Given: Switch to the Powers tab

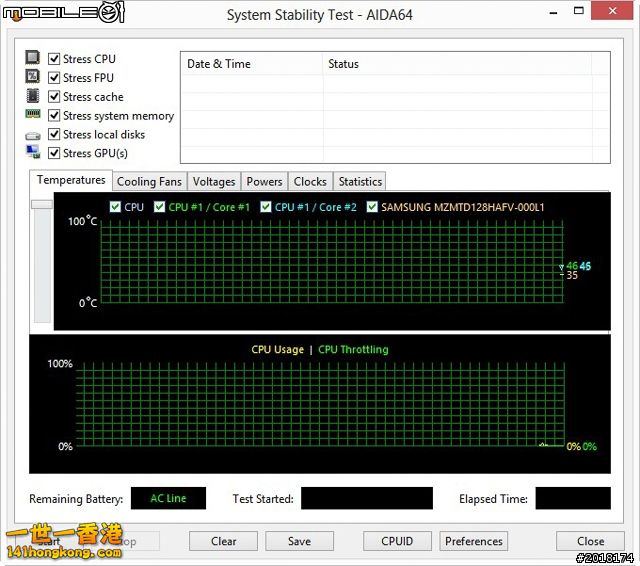Looking at the screenshot, I should coord(264,182).
